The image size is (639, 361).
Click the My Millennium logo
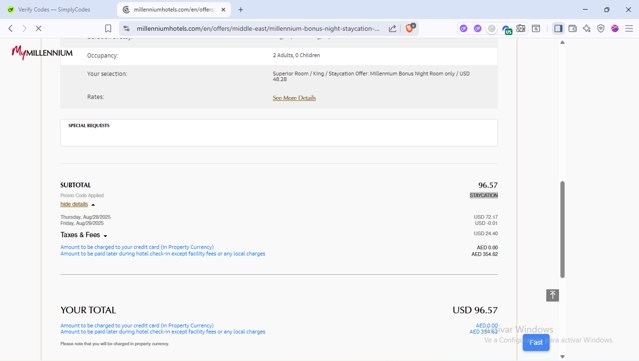[42, 53]
